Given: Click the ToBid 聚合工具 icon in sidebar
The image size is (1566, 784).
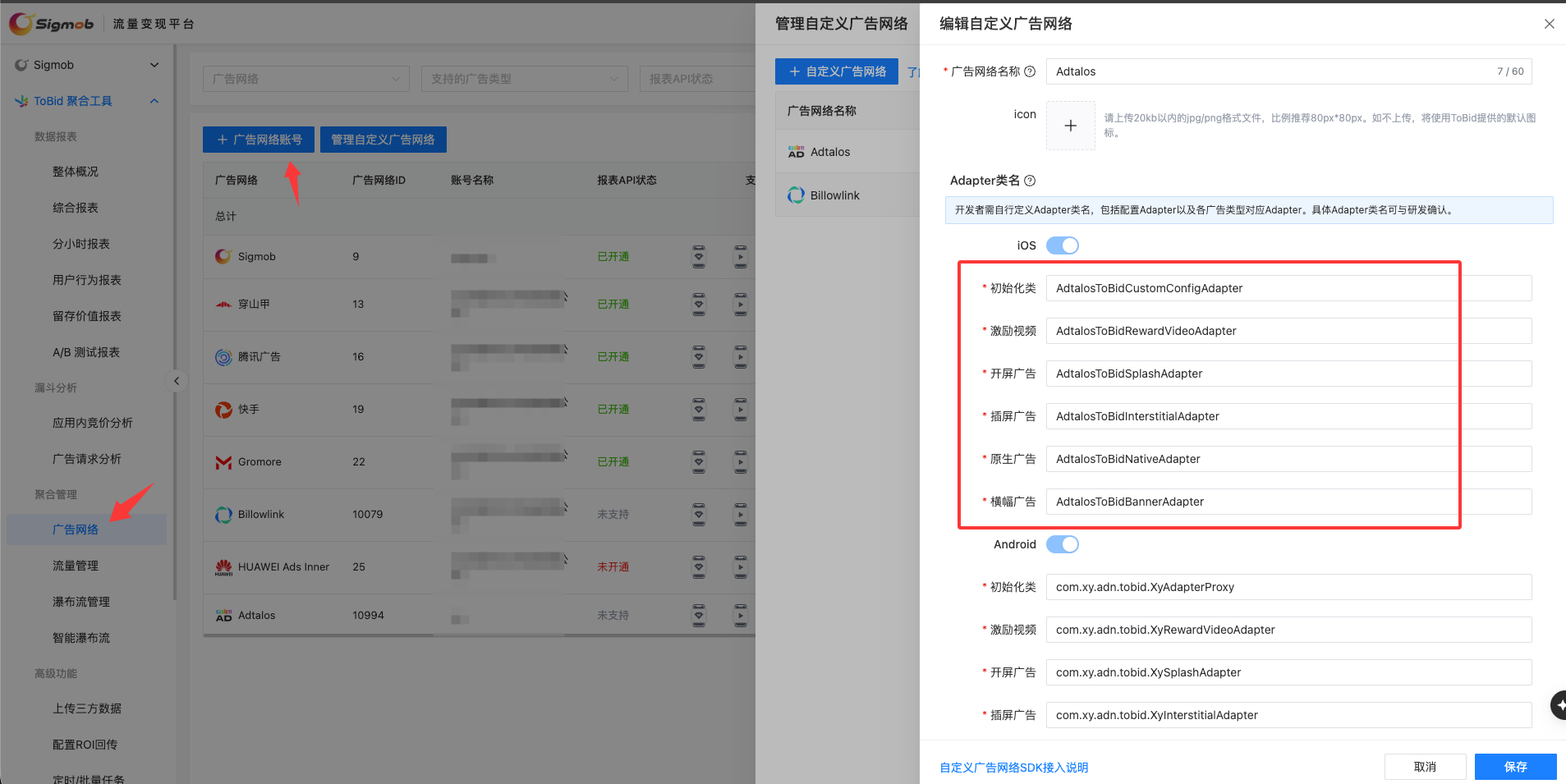Looking at the screenshot, I should tap(21, 101).
